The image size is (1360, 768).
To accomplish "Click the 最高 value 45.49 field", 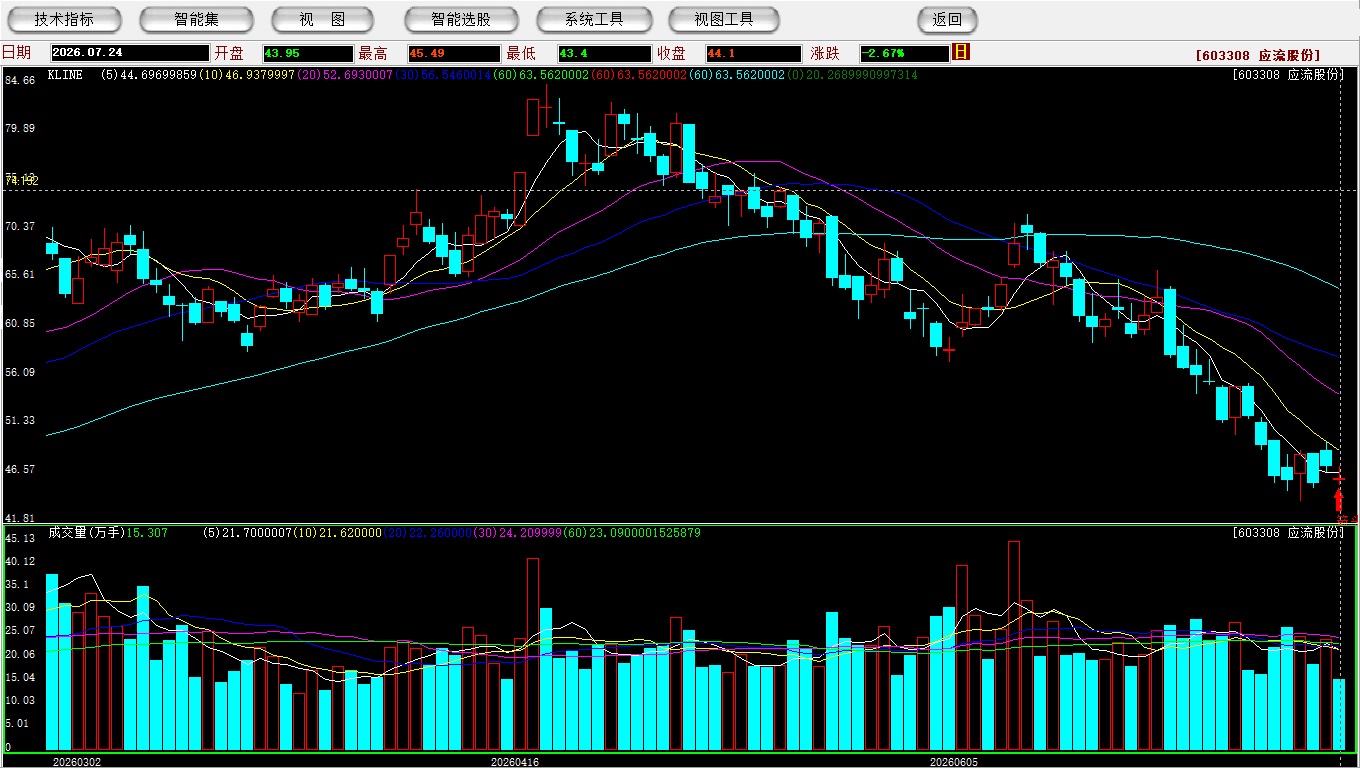I will (453, 53).
